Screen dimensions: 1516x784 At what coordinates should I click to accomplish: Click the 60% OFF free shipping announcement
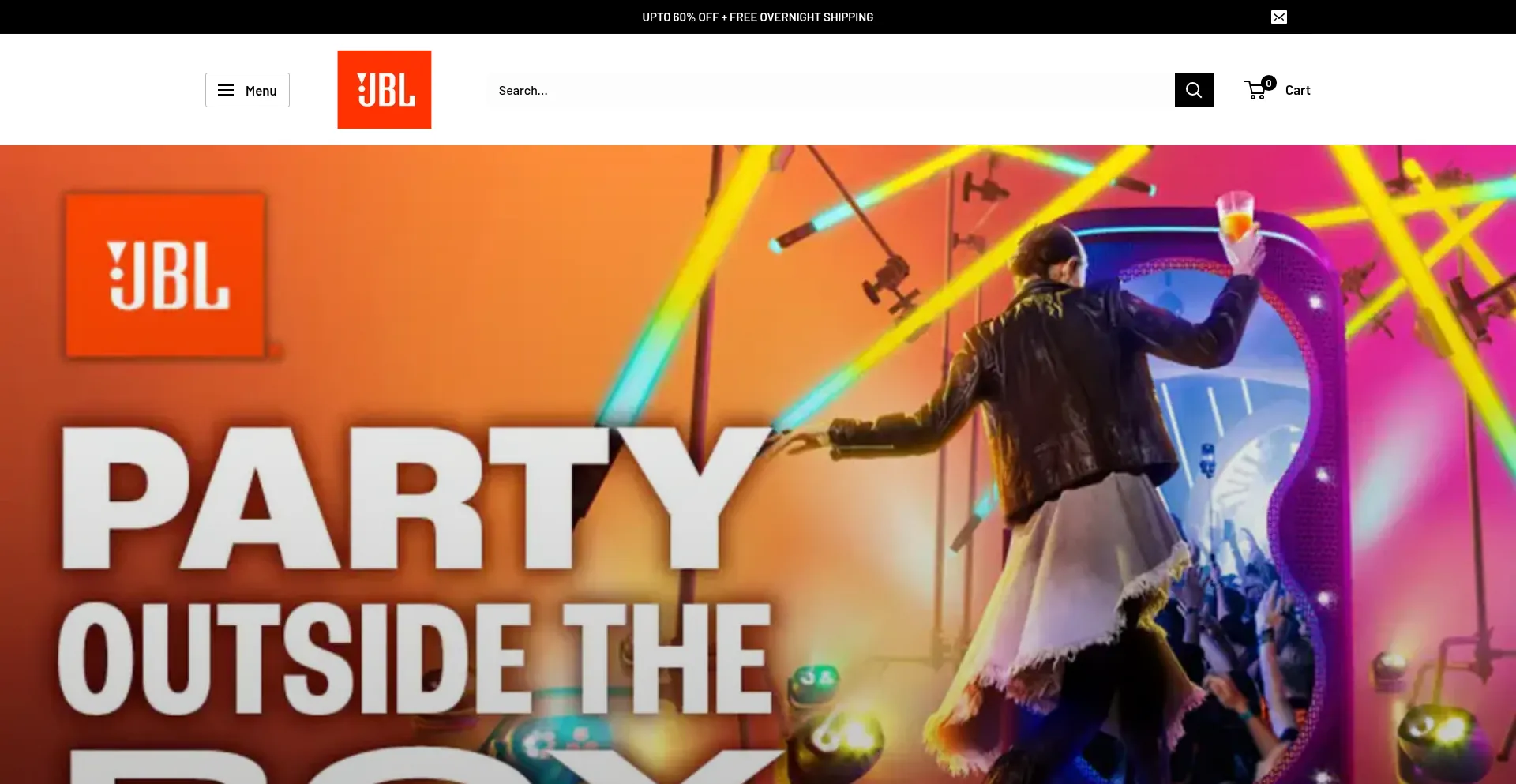click(757, 17)
